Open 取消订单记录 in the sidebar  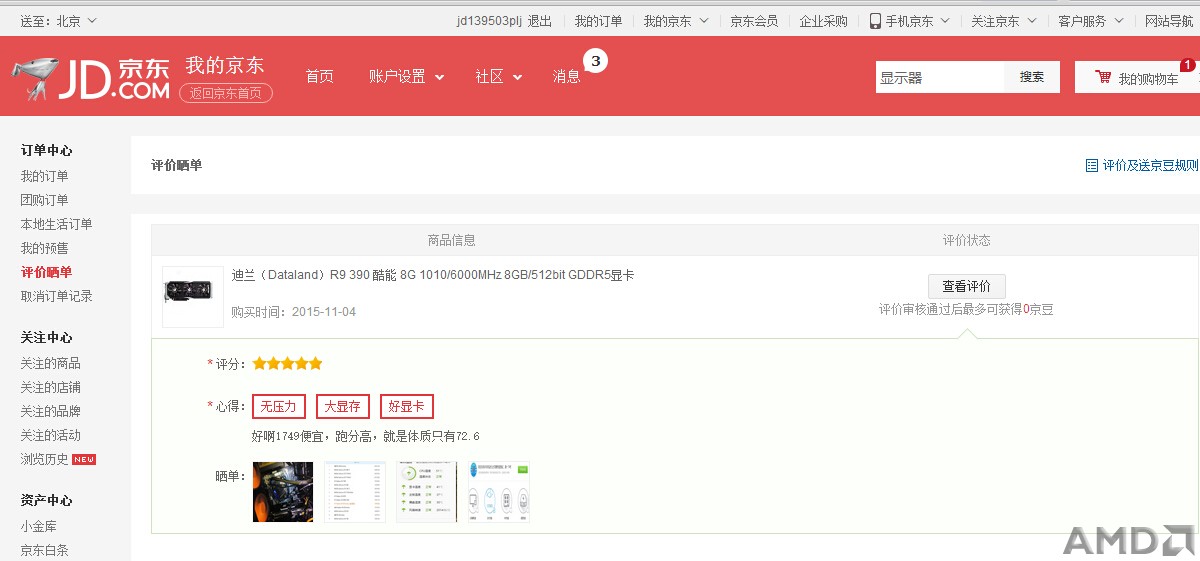(x=57, y=296)
